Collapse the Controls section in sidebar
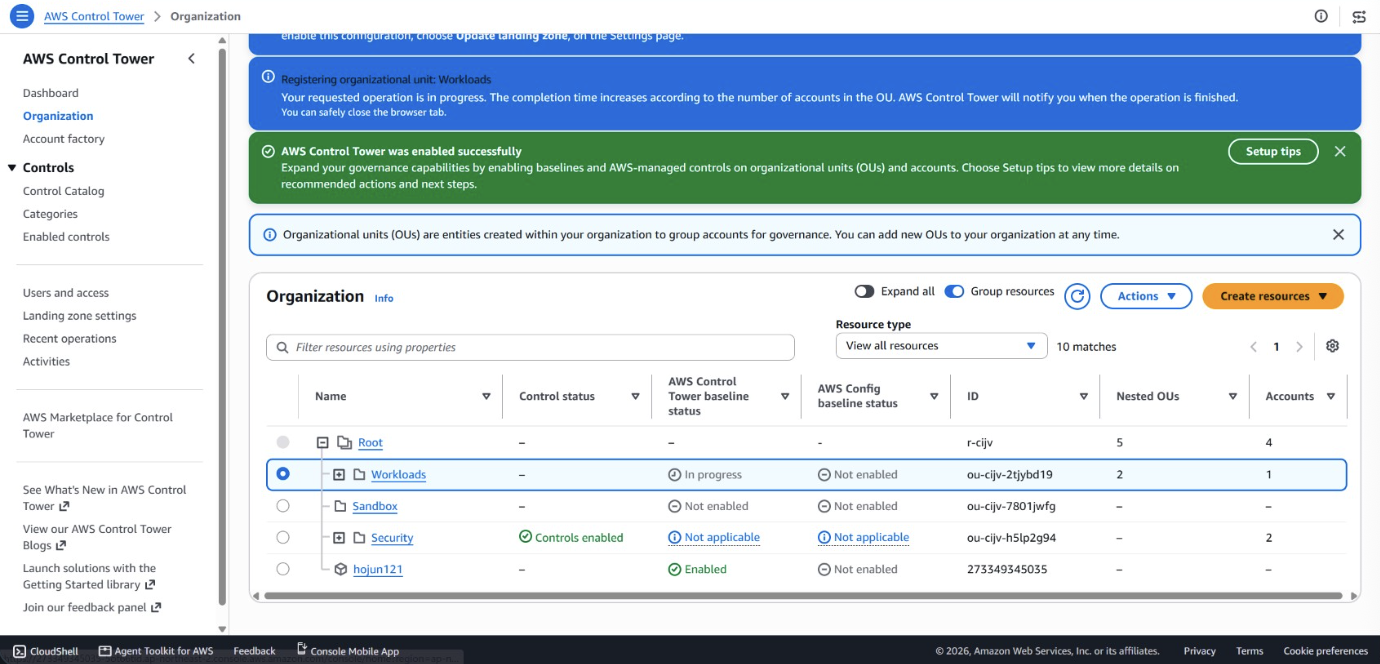 (12, 168)
